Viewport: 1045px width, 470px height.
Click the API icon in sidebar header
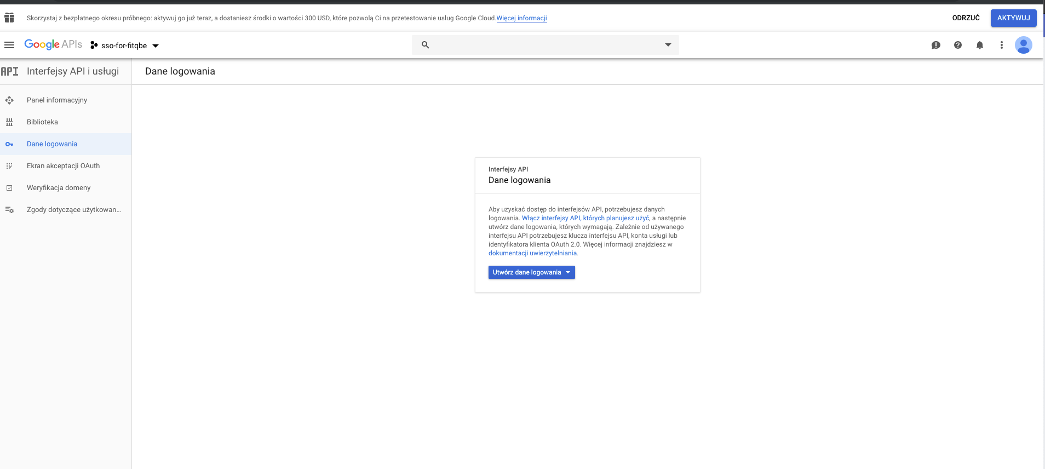tap(9, 71)
